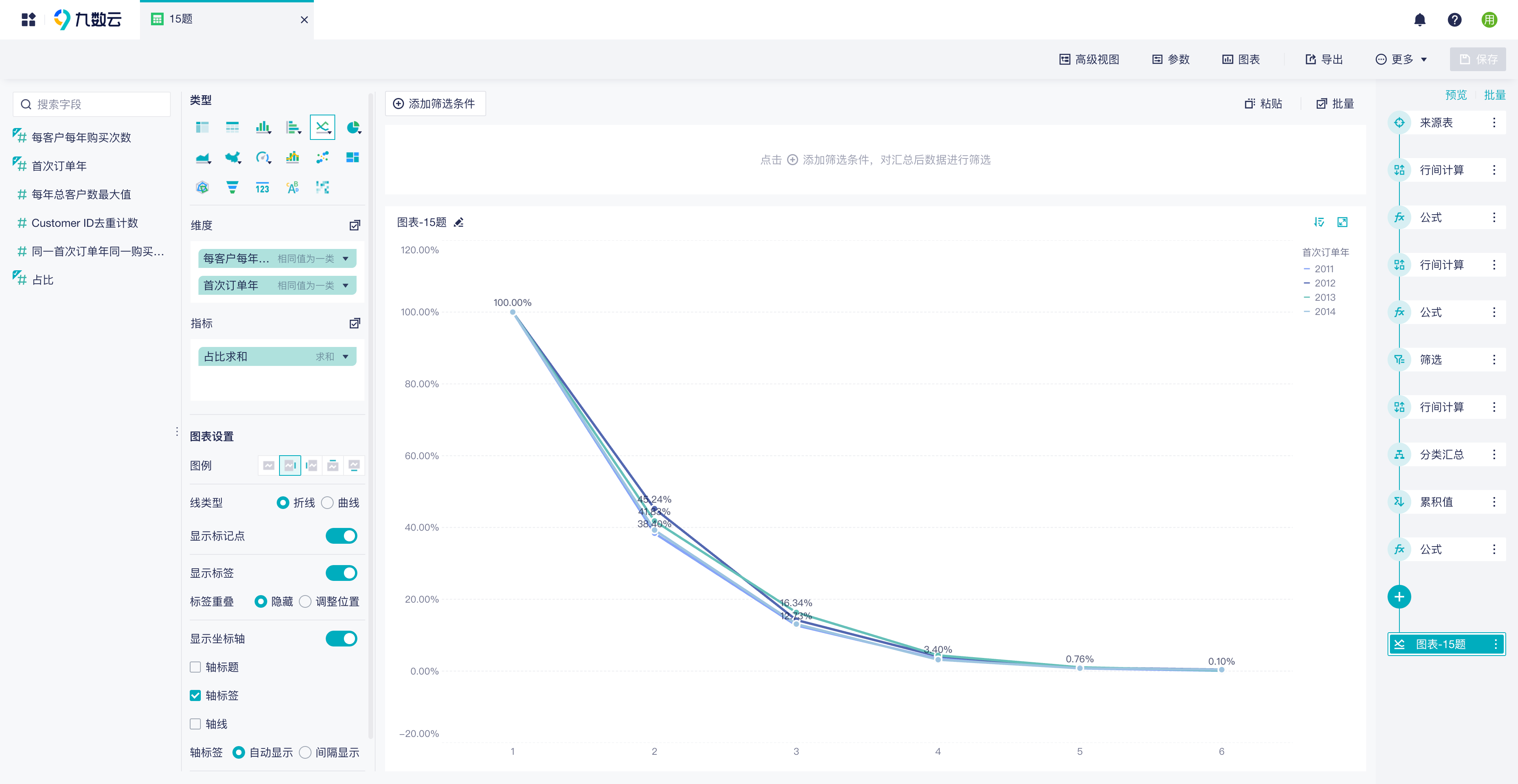Check the axis title checkbox
The image size is (1518, 784).
pos(195,667)
